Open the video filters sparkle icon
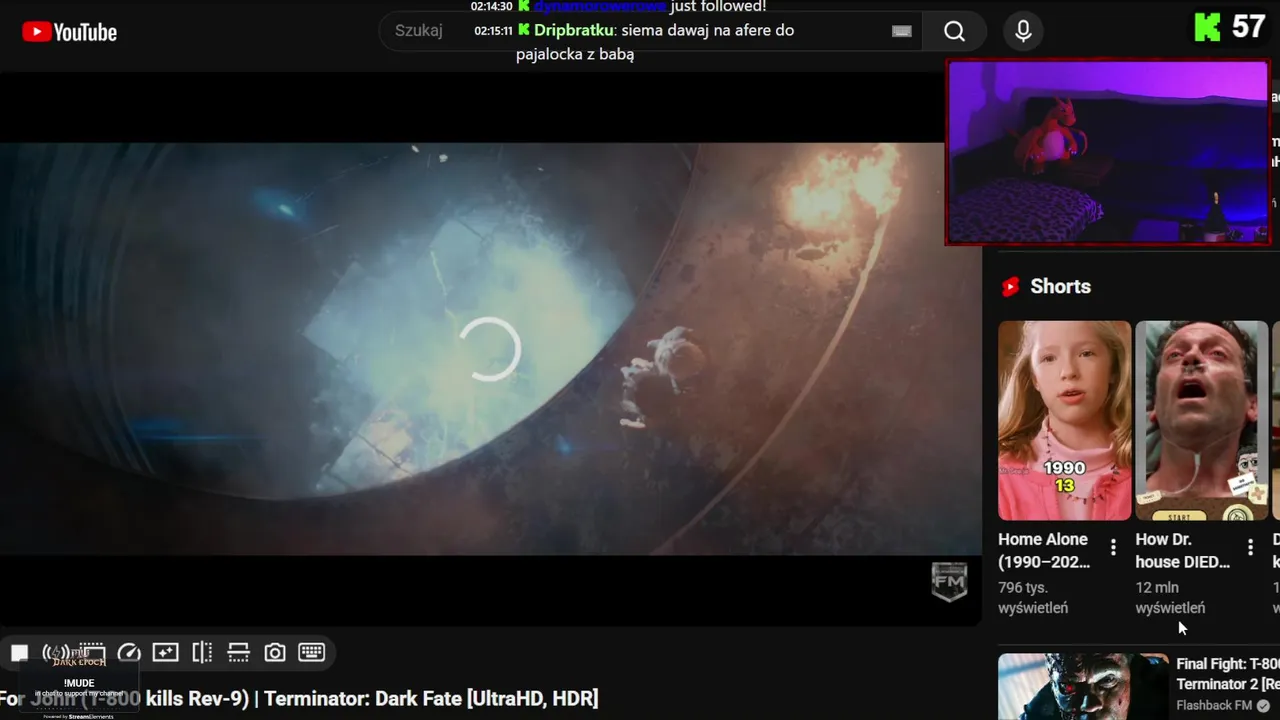 [x=165, y=653]
